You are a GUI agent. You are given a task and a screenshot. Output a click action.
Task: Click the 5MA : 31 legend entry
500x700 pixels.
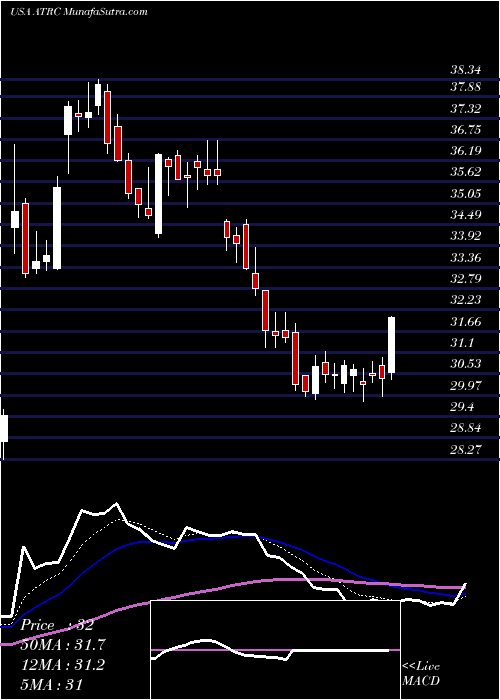[x=52, y=685]
